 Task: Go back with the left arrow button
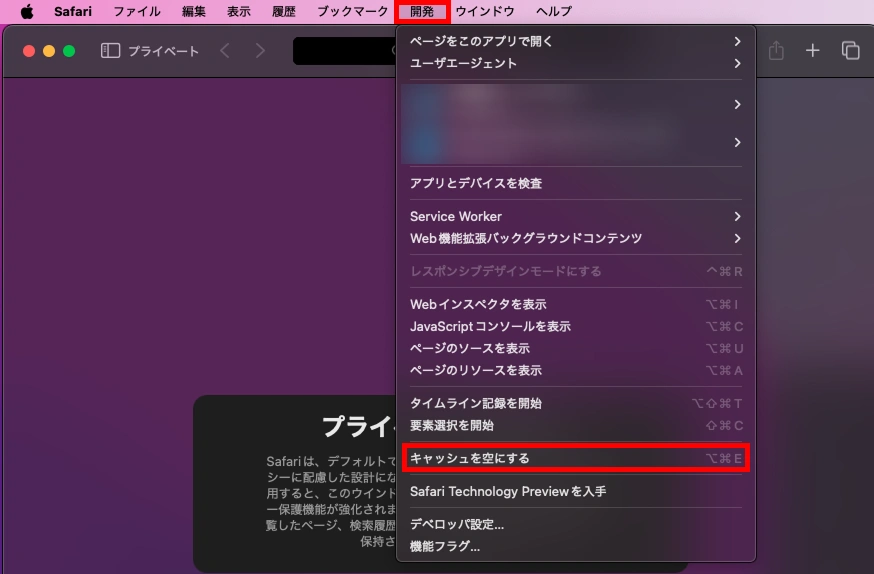(x=225, y=51)
